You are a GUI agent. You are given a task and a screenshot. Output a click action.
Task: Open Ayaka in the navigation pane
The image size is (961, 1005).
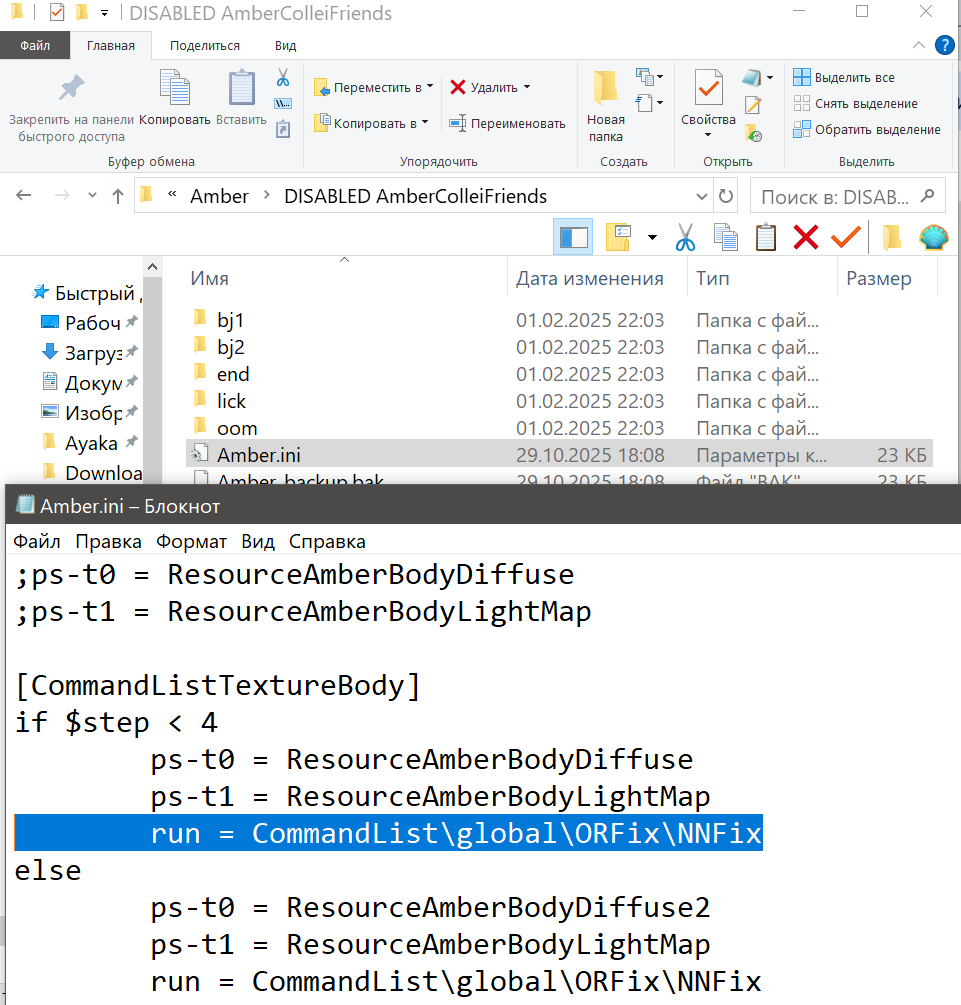(x=91, y=443)
